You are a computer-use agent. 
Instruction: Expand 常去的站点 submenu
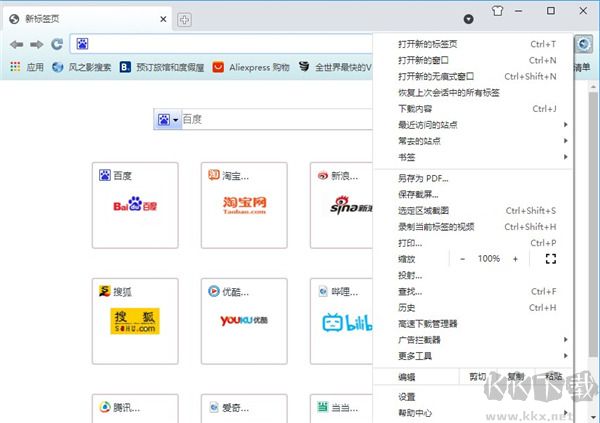[x=473, y=141]
